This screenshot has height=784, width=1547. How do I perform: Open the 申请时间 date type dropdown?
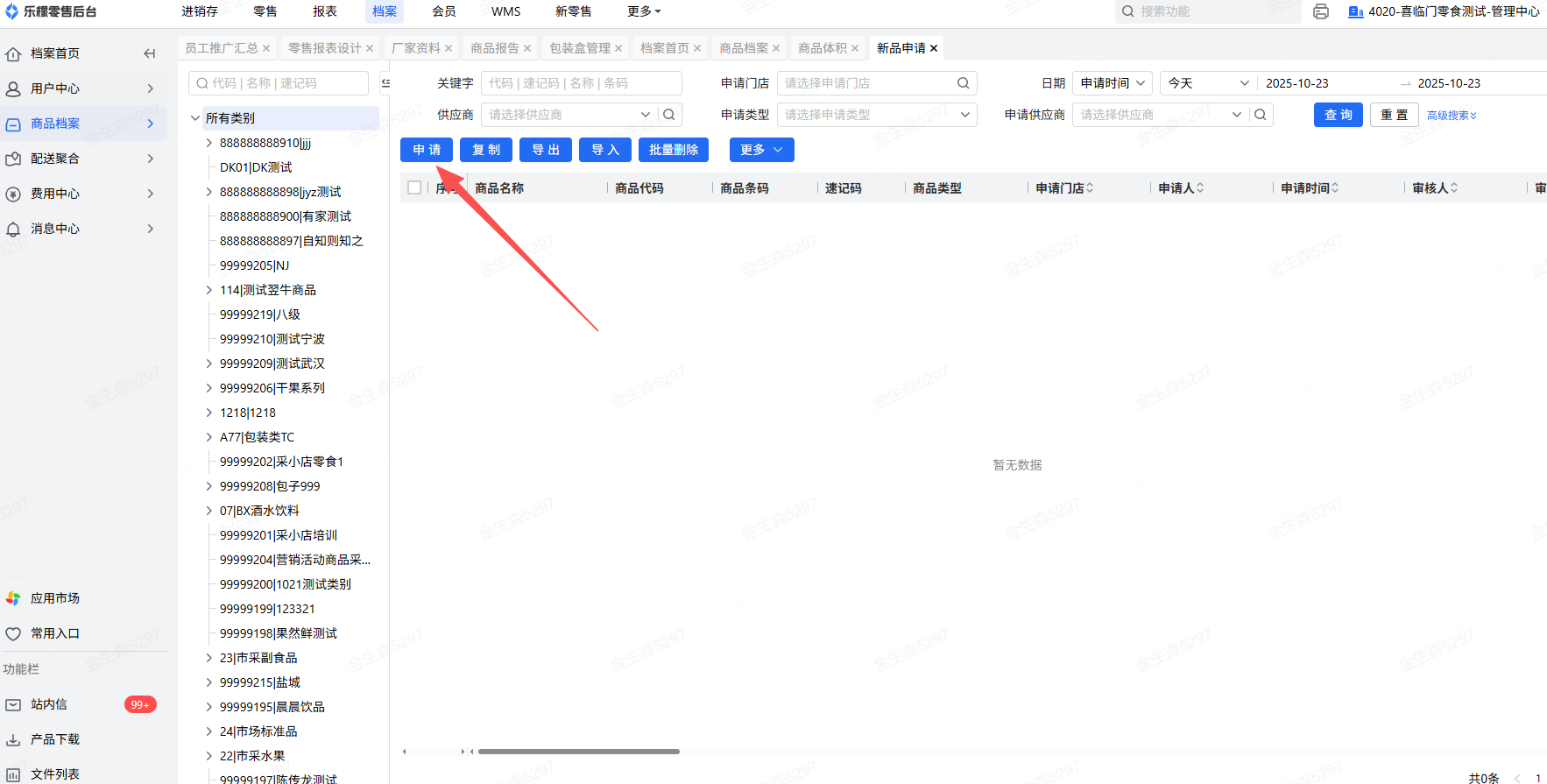(x=1113, y=83)
